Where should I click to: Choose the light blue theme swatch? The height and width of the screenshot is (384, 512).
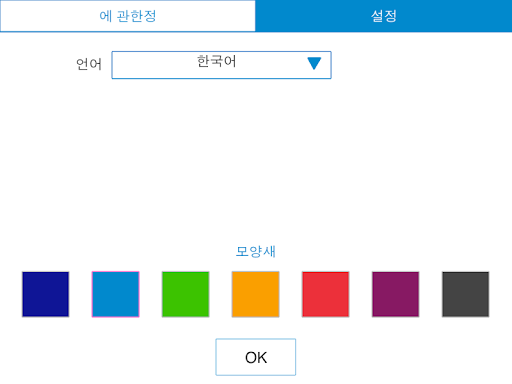116,294
